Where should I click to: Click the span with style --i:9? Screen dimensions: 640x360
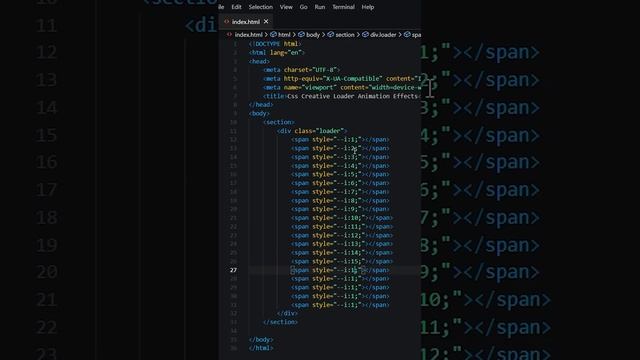340,209
